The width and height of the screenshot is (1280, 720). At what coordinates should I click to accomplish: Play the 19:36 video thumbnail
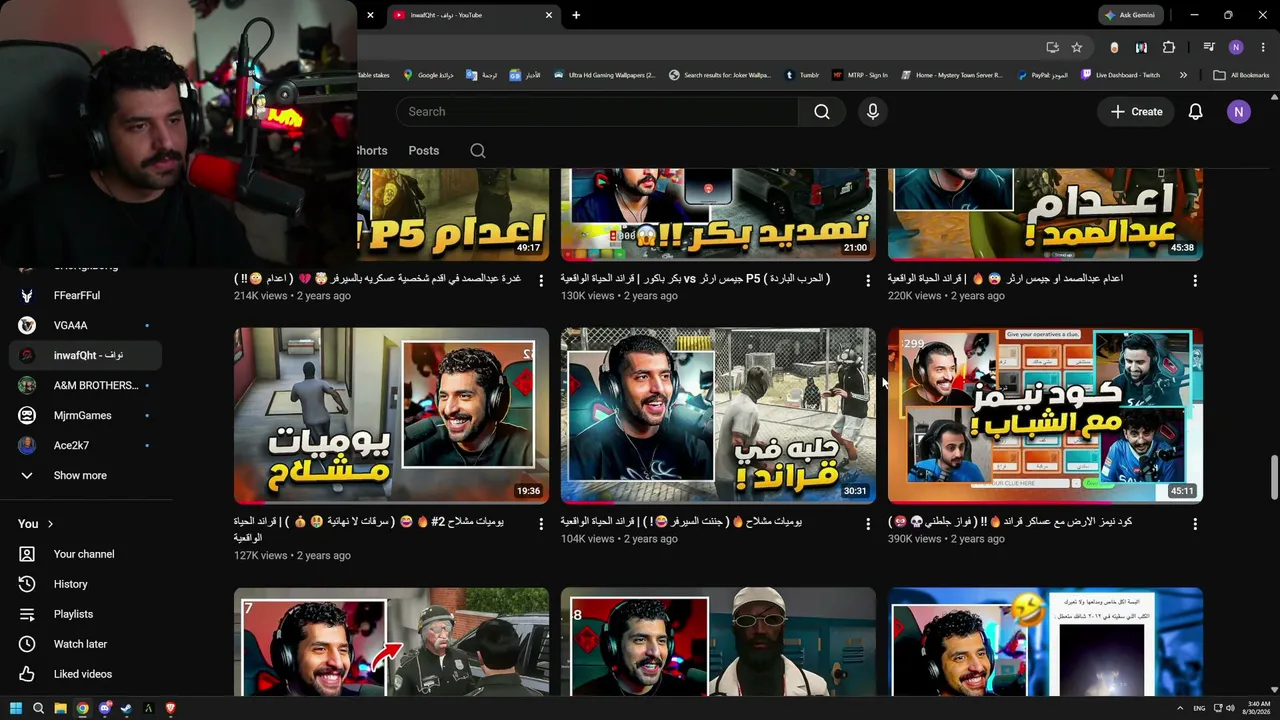[x=391, y=416]
